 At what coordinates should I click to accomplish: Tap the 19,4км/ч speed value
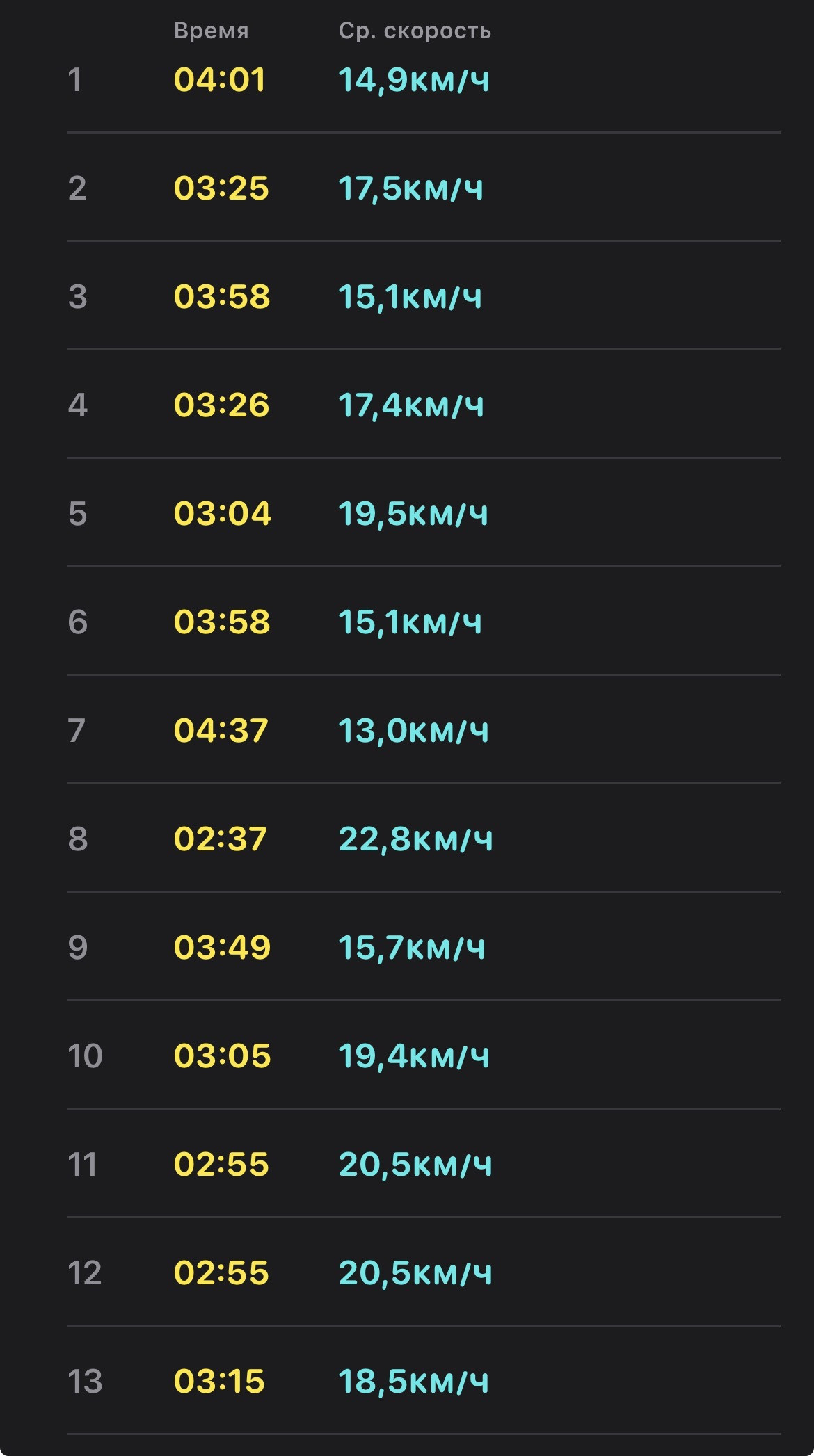point(414,1055)
